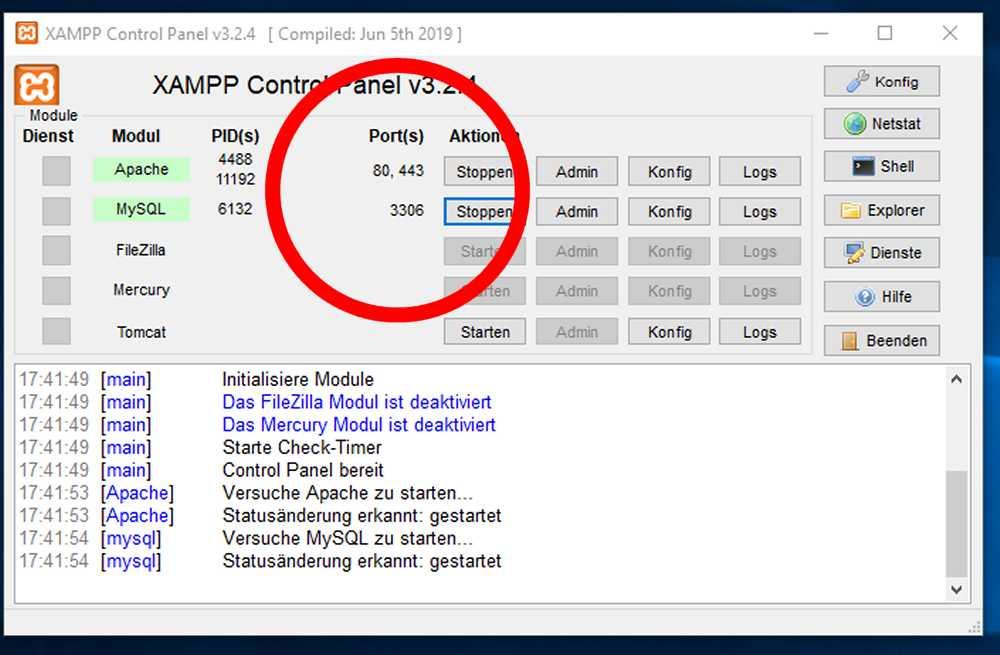Open Dienste services button
The height and width of the screenshot is (655, 1000).
(881, 253)
